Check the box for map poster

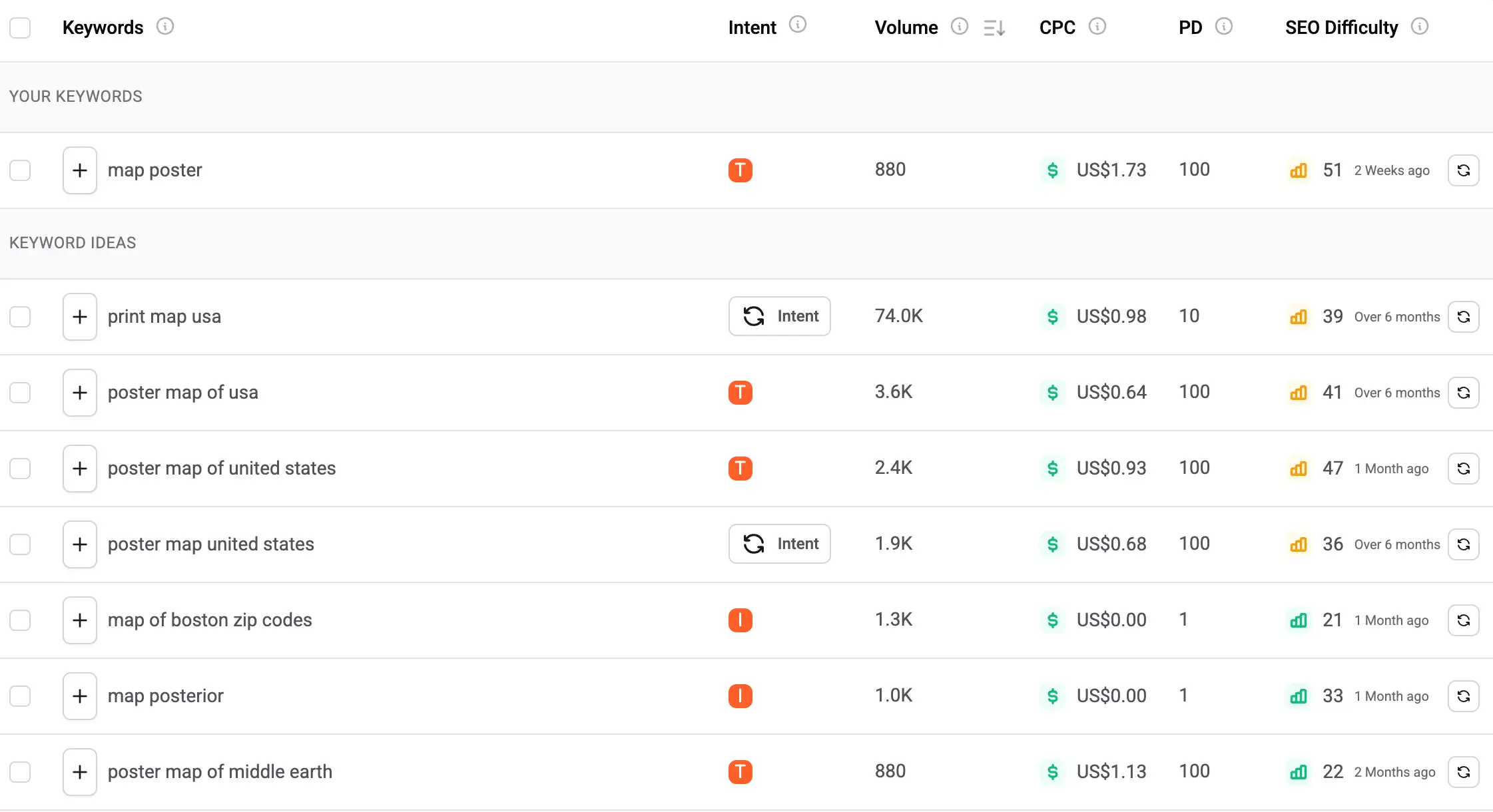pyautogui.click(x=20, y=170)
